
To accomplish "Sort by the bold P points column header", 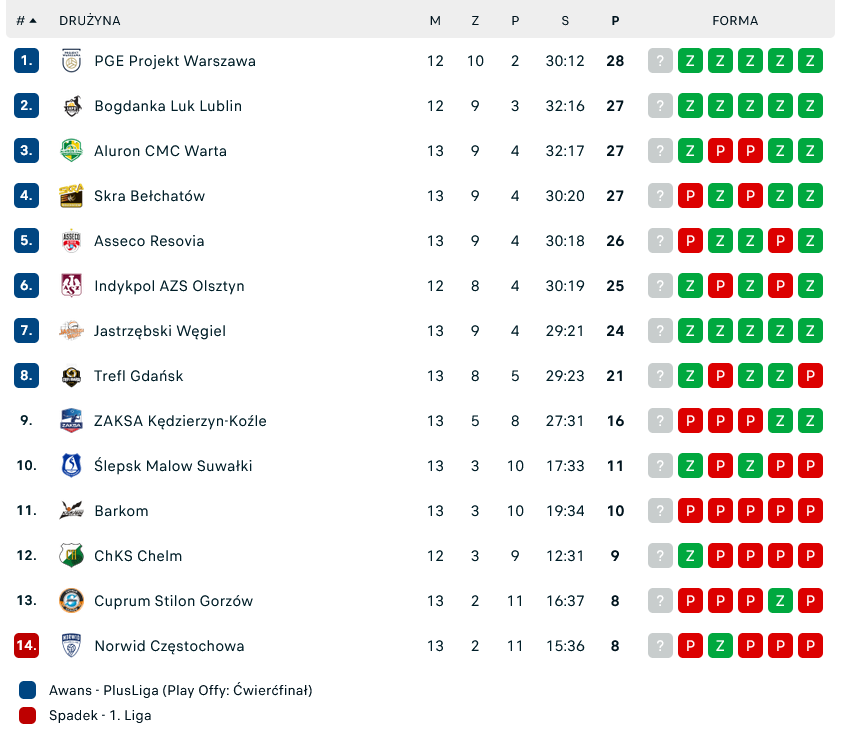I will pos(615,20).
